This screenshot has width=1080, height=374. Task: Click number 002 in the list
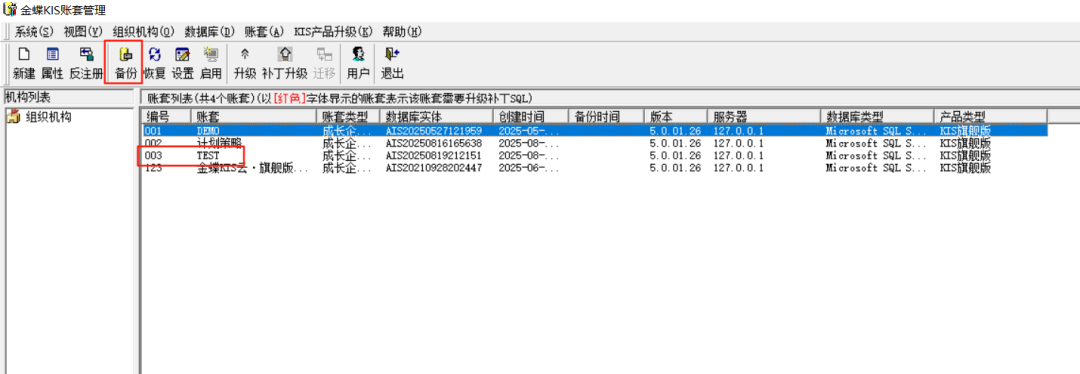click(x=152, y=143)
